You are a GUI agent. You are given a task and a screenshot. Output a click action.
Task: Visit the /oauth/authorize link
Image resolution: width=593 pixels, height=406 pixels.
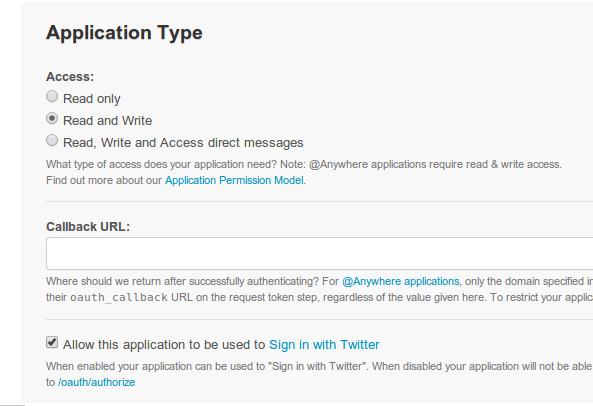[x=96, y=382]
